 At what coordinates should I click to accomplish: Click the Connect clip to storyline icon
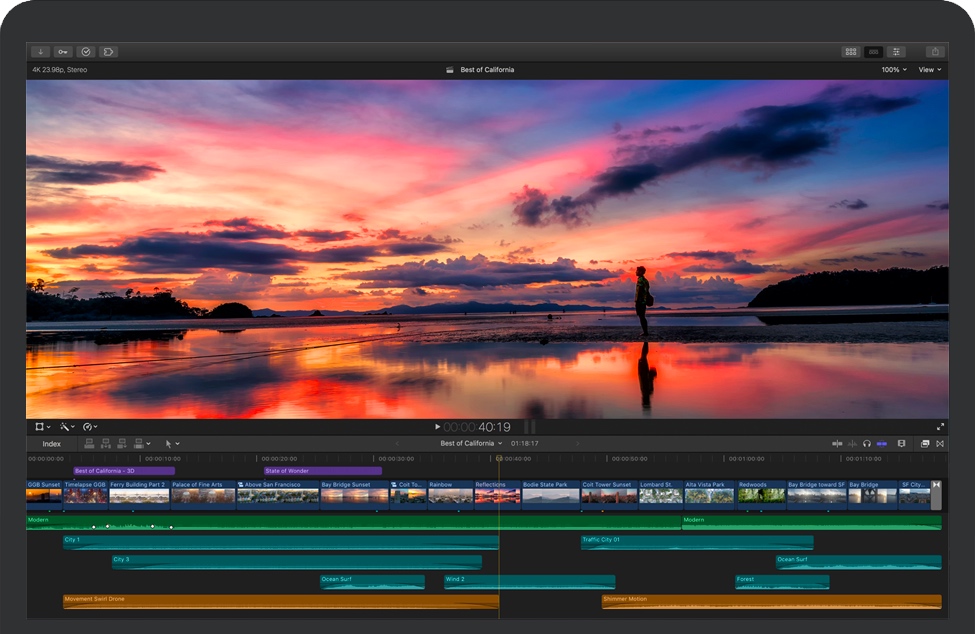89,443
